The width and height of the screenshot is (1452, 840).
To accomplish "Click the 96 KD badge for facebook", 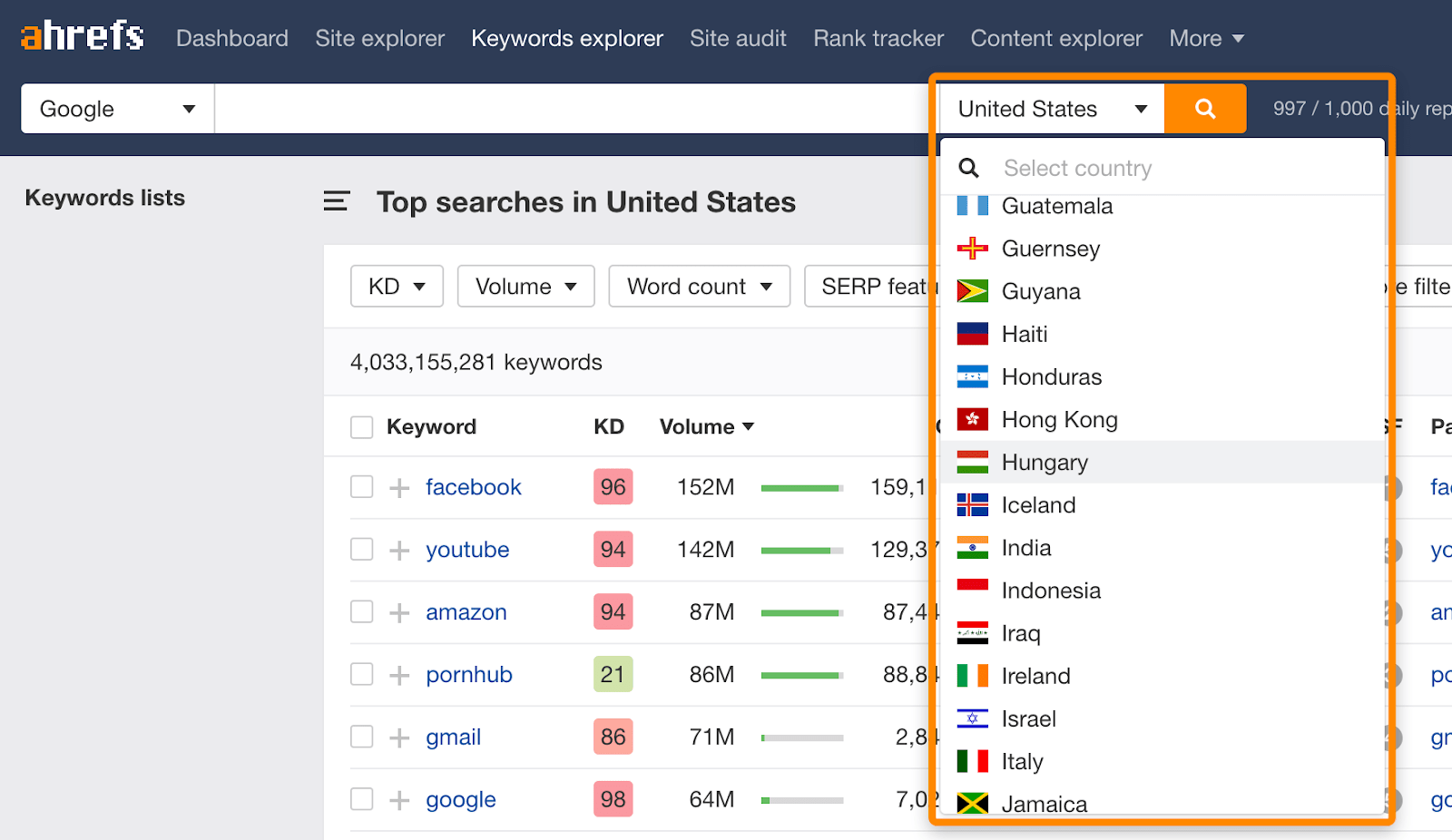I will tap(613, 487).
